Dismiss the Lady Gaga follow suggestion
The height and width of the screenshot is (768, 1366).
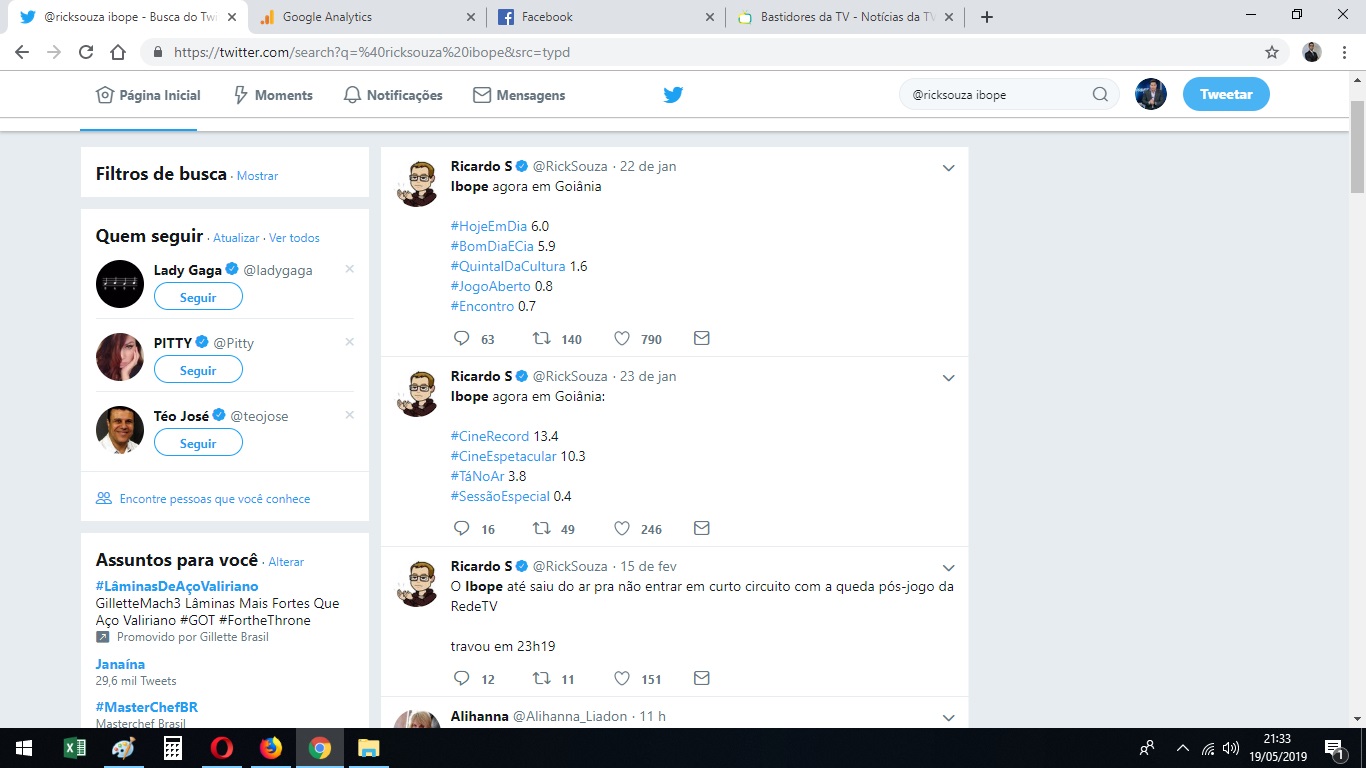coord(349,269)
